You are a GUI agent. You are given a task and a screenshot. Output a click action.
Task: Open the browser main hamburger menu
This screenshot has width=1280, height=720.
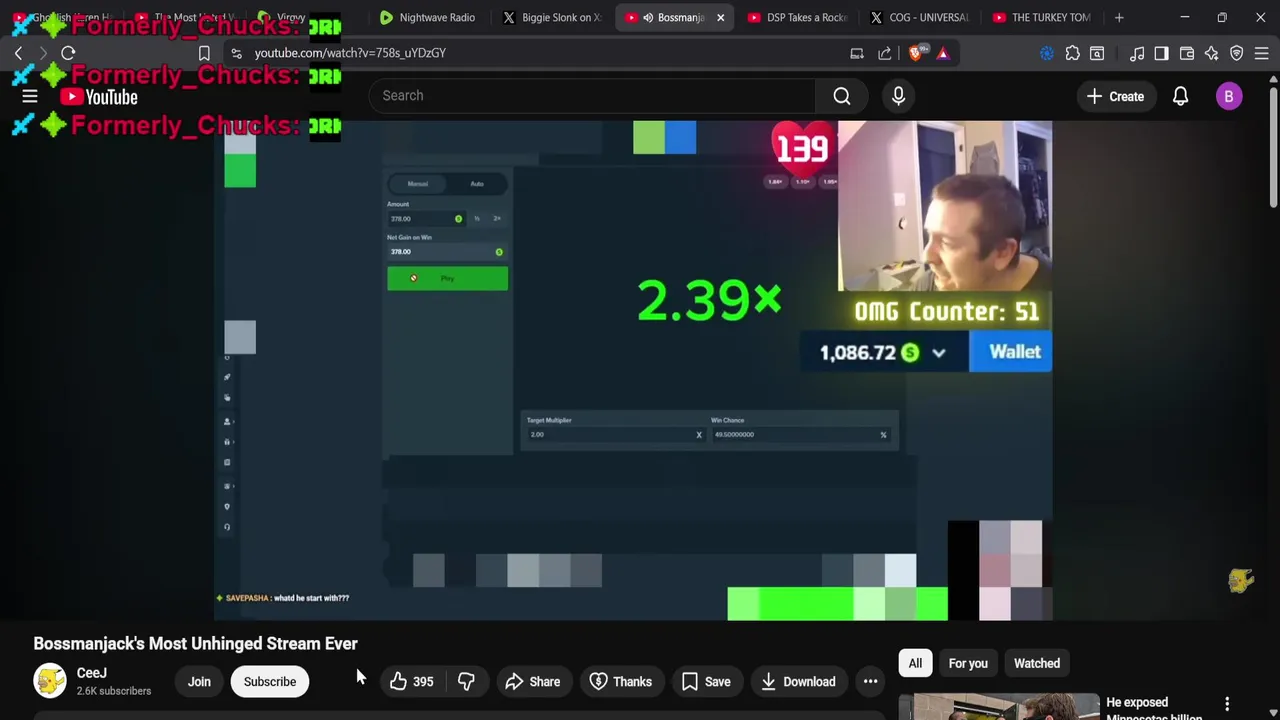point(1262,53)
